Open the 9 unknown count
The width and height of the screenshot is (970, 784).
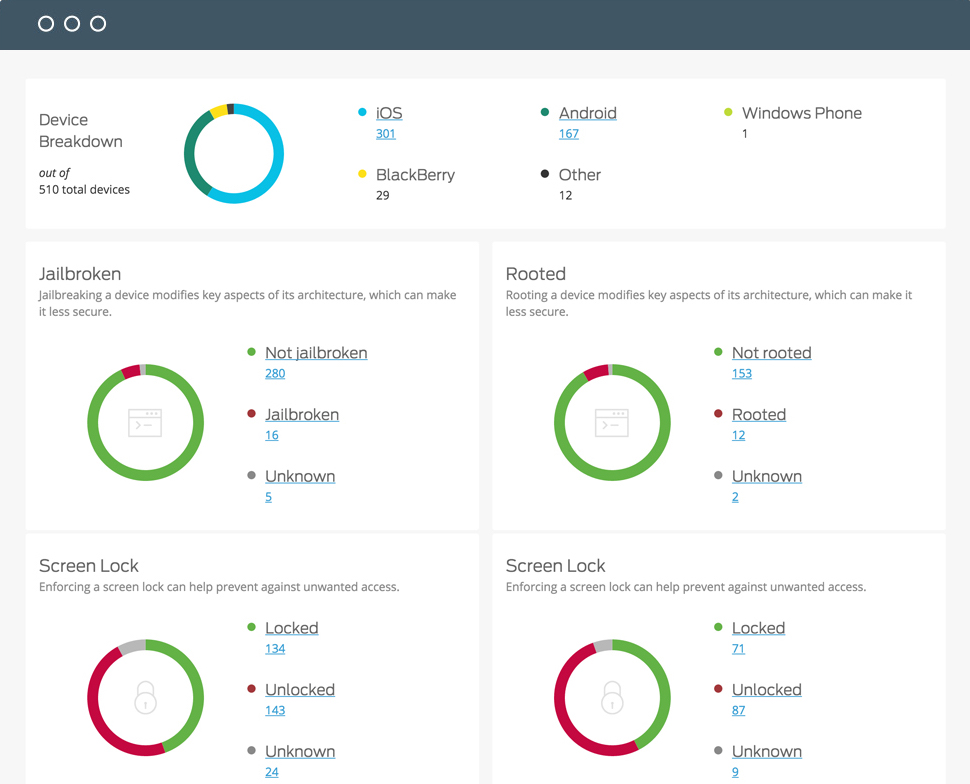pyautogui.click(x=735, y=772)
